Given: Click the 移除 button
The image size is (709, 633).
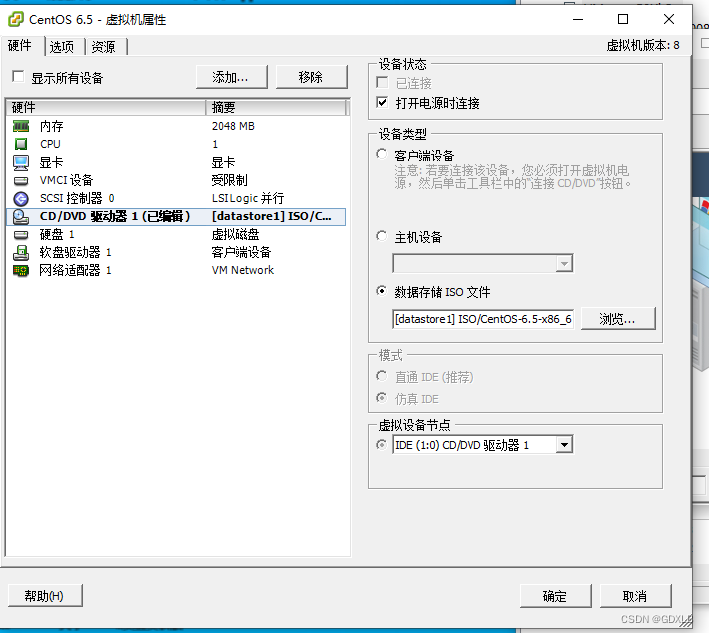Looking at the screenshot, I should pos(311,77).
